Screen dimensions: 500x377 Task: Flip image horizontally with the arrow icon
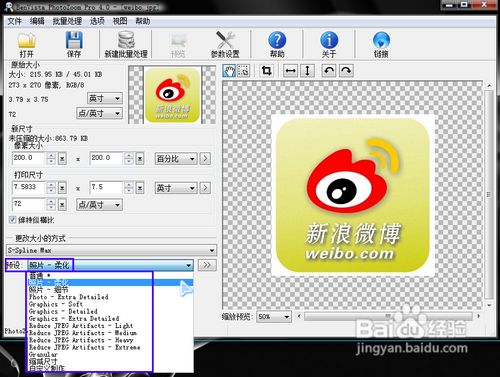pyautogui.click(x=290, y=71)
